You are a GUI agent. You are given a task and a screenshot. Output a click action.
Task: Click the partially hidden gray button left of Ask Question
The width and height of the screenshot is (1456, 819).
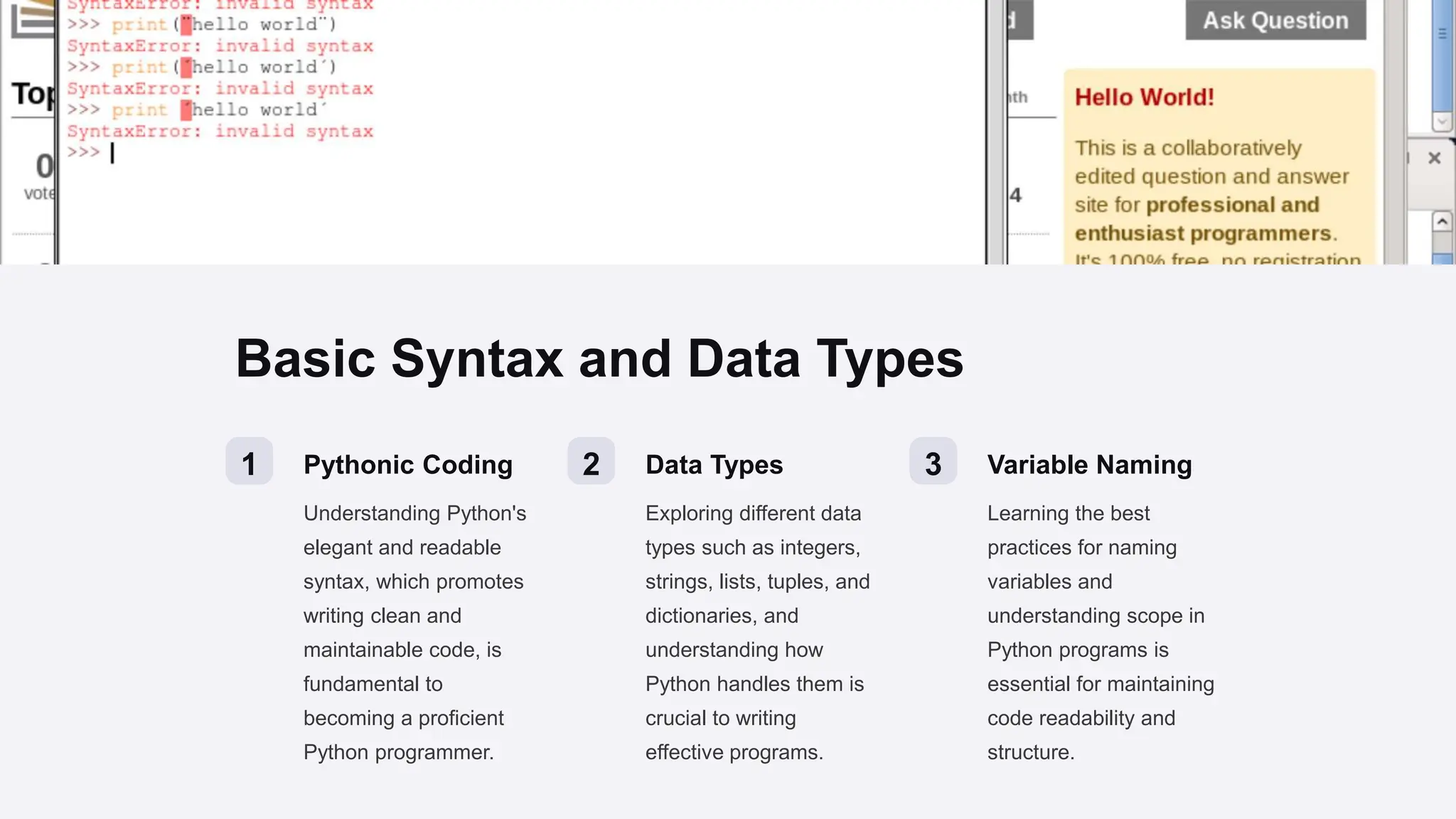coord(1020,21)
